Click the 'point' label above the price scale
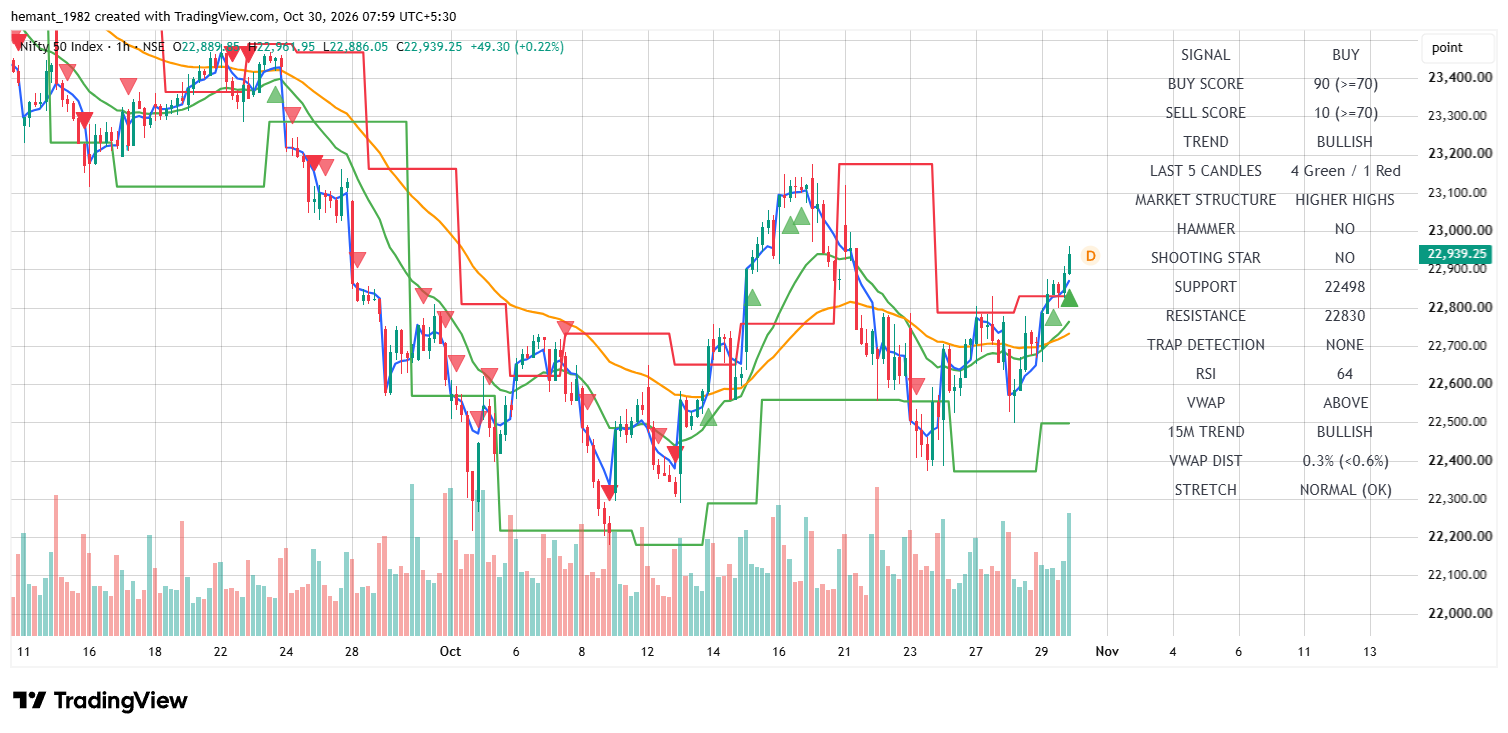The width and height of the screenshot is (1508, 733). [1447, 47]
